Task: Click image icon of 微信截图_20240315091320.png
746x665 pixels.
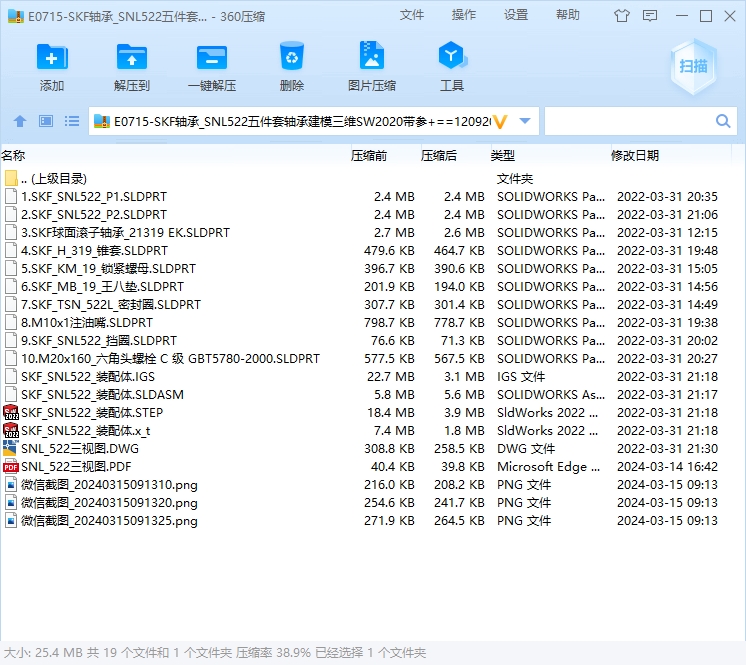Action: (10, 503)
